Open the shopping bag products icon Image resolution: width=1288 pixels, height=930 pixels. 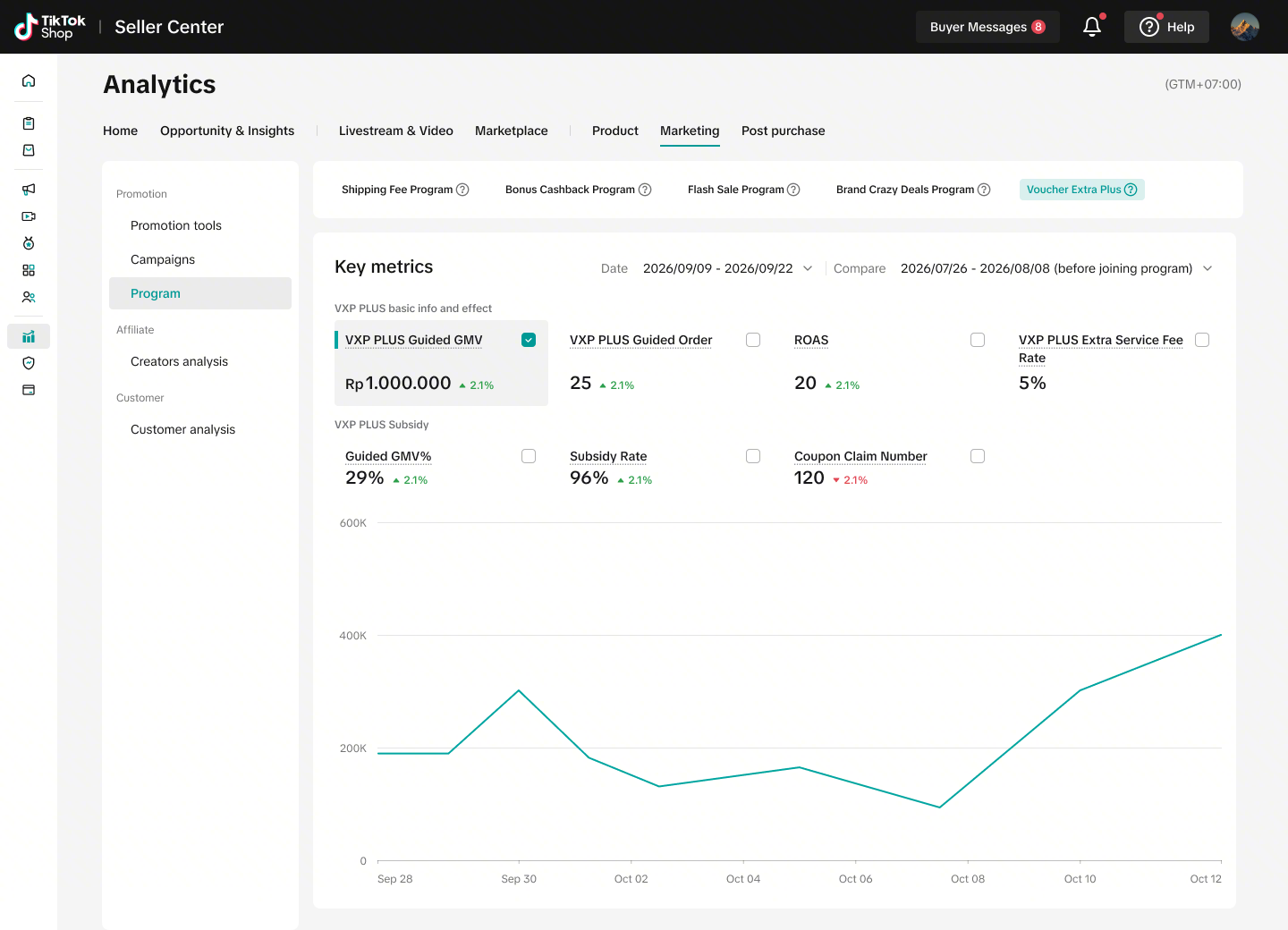(29, 150)
